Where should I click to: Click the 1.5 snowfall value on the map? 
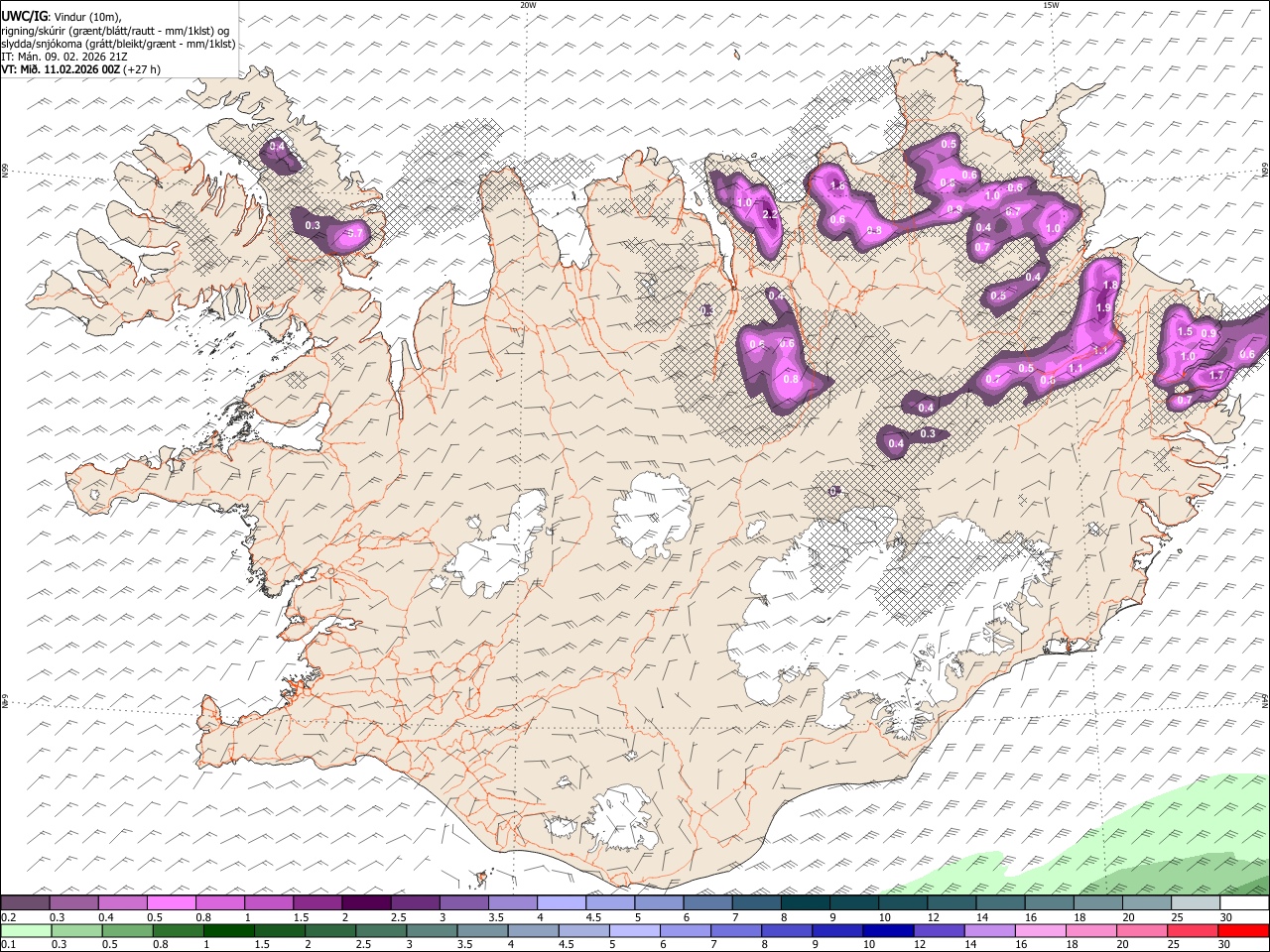pos(1184,332)
